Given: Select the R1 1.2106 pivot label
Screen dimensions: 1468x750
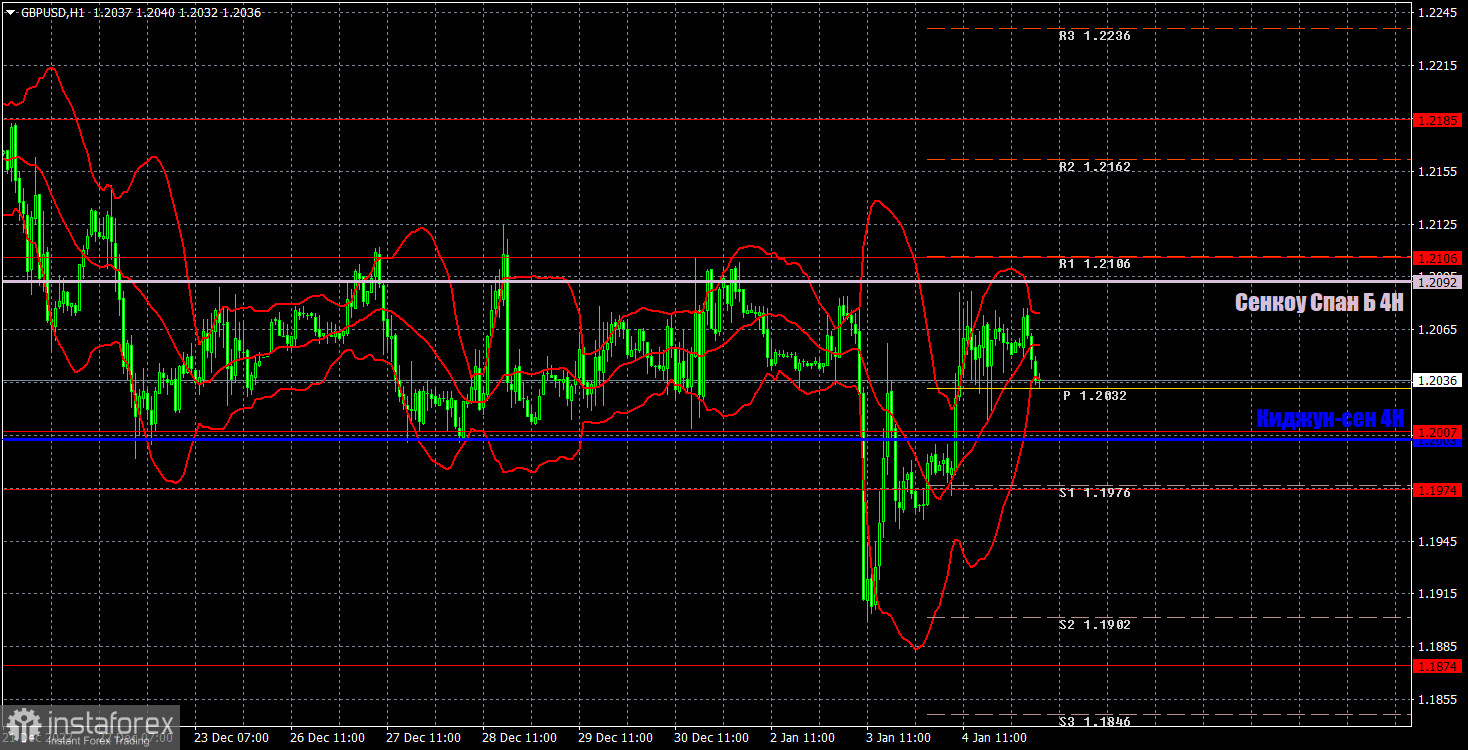Looking at the screenshot, I should (x=1095, y=264).
